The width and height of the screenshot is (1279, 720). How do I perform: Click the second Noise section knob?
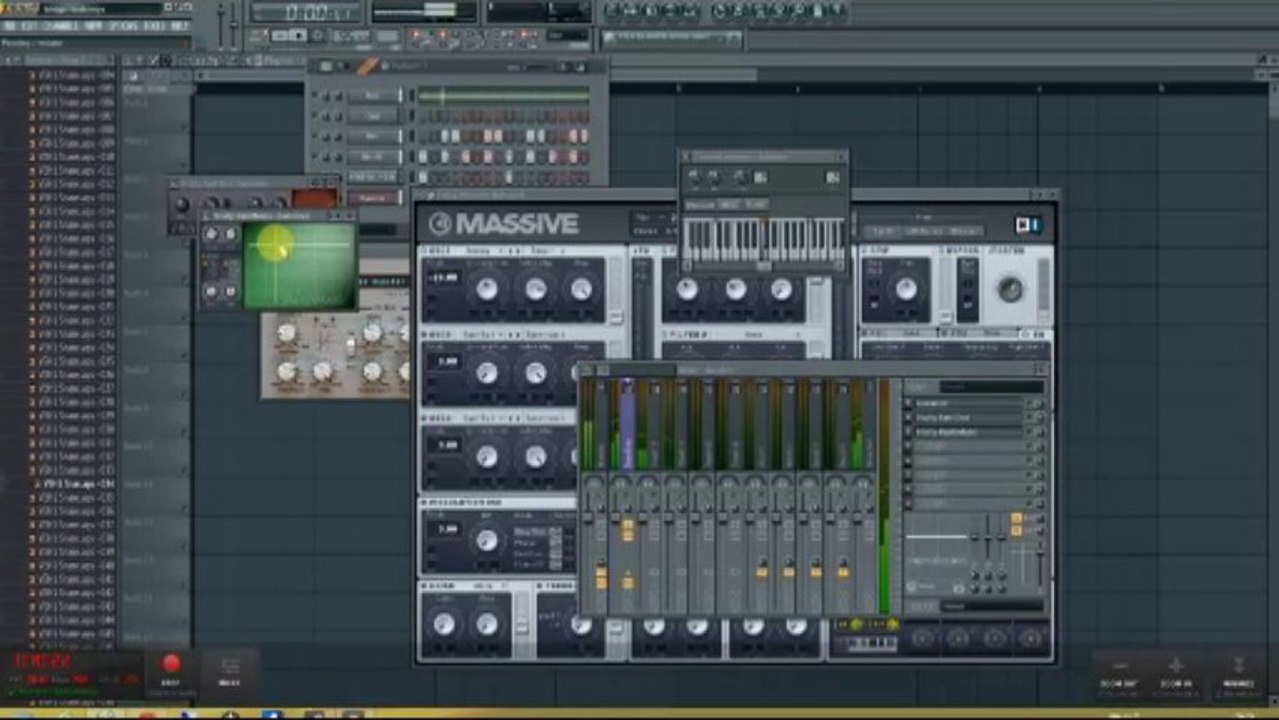(487, 624)
